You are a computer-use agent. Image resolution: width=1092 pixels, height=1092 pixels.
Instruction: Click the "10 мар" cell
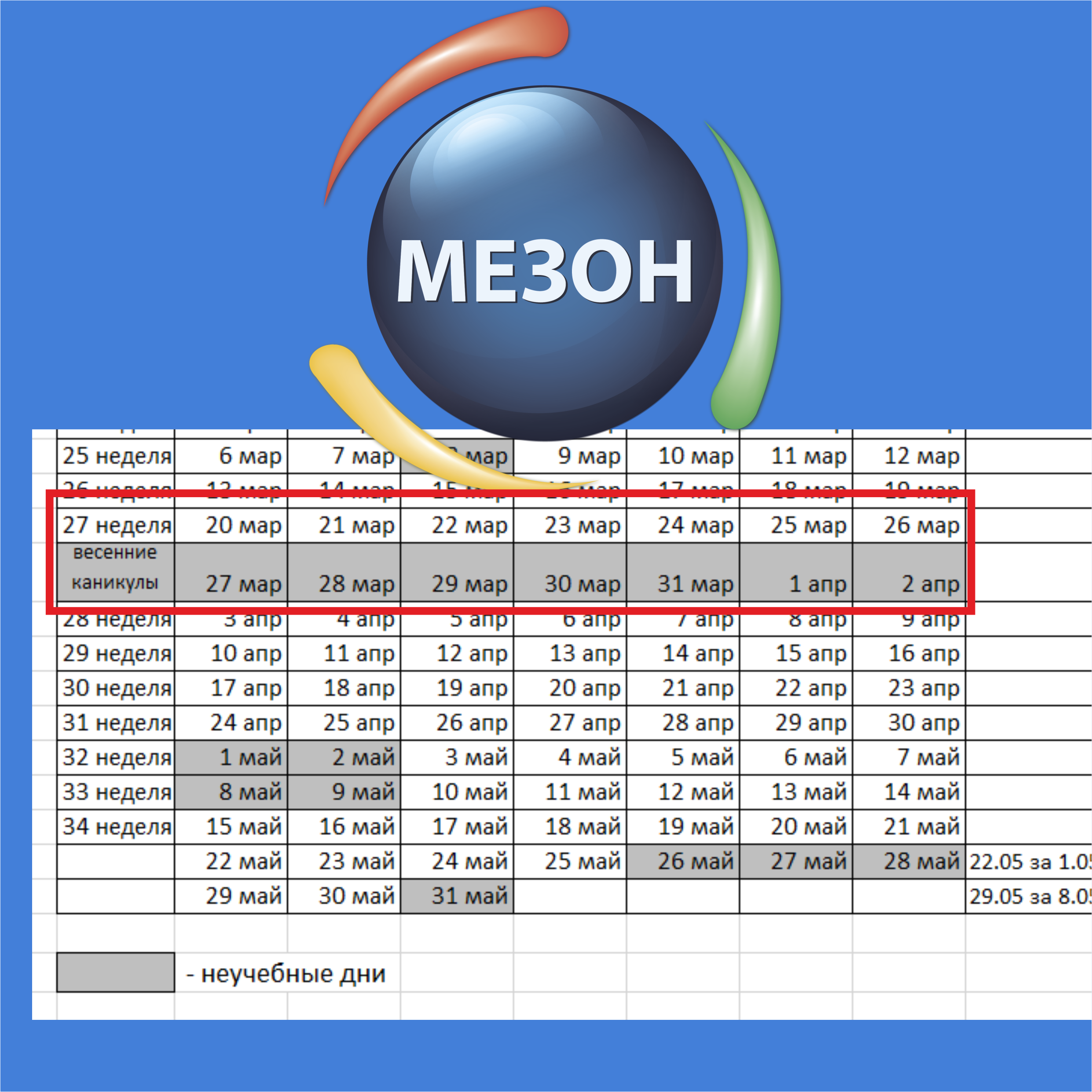(x=683, y=456)
